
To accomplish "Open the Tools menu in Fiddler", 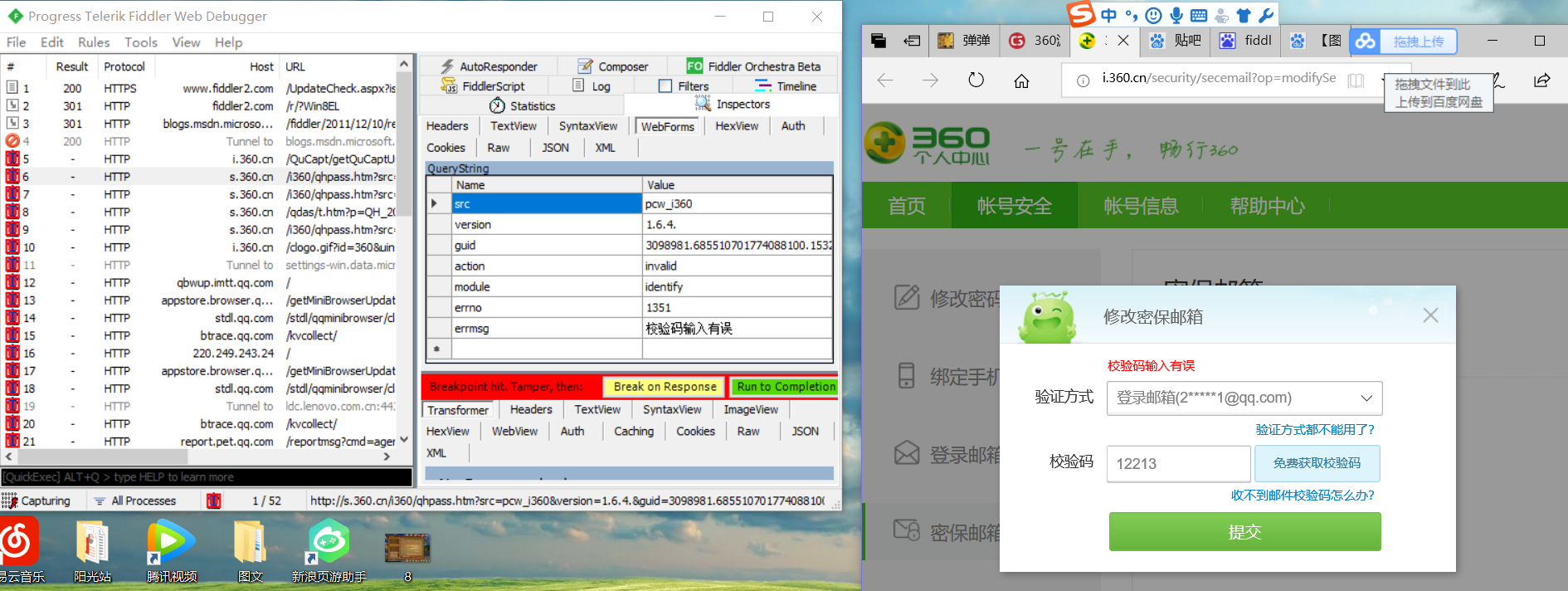I will click(141, 42).
